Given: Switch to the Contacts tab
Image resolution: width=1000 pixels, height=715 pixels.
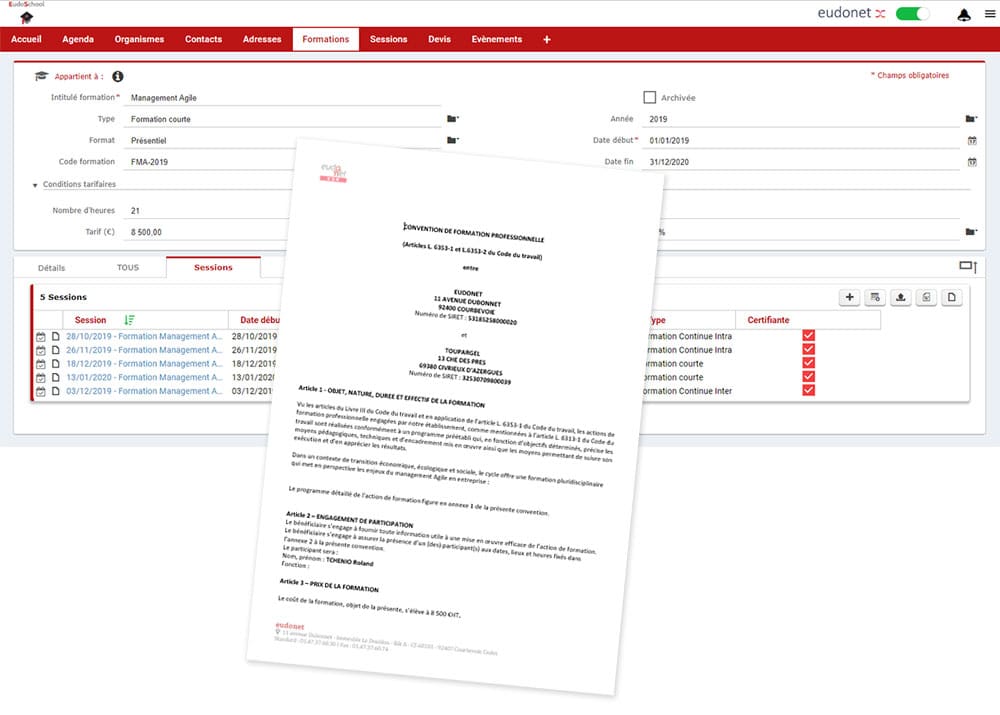Looking at the screenshot, I should (203, 39).
